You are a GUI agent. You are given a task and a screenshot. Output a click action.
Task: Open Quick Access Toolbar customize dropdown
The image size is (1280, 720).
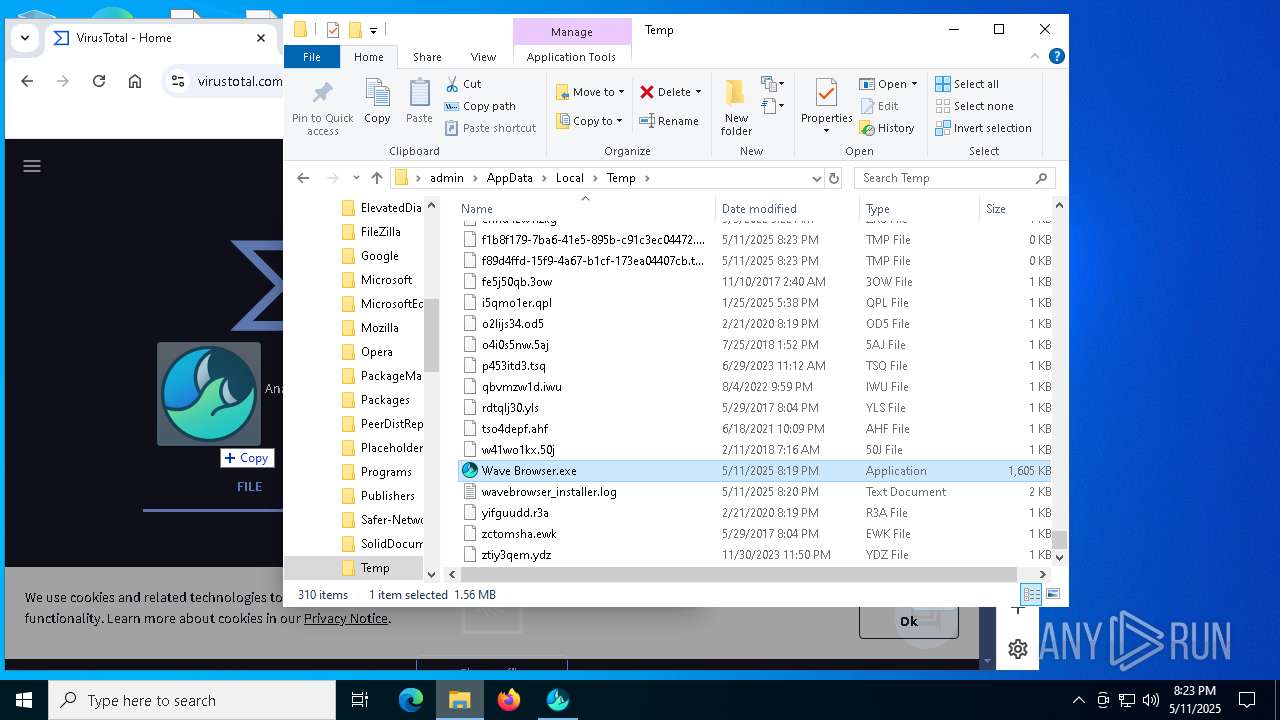[374, 30]
